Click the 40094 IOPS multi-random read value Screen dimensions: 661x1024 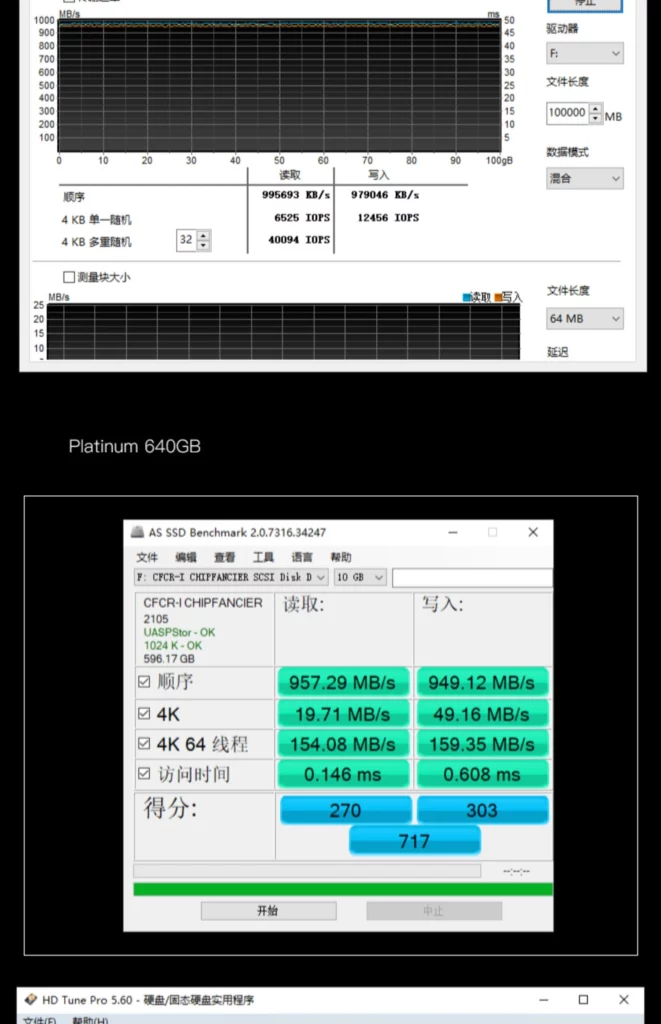(x=299, y=240)
